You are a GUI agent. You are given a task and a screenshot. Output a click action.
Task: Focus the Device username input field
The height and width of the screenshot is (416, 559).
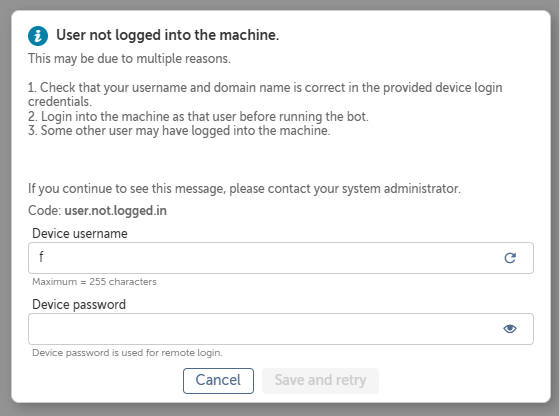281,258
